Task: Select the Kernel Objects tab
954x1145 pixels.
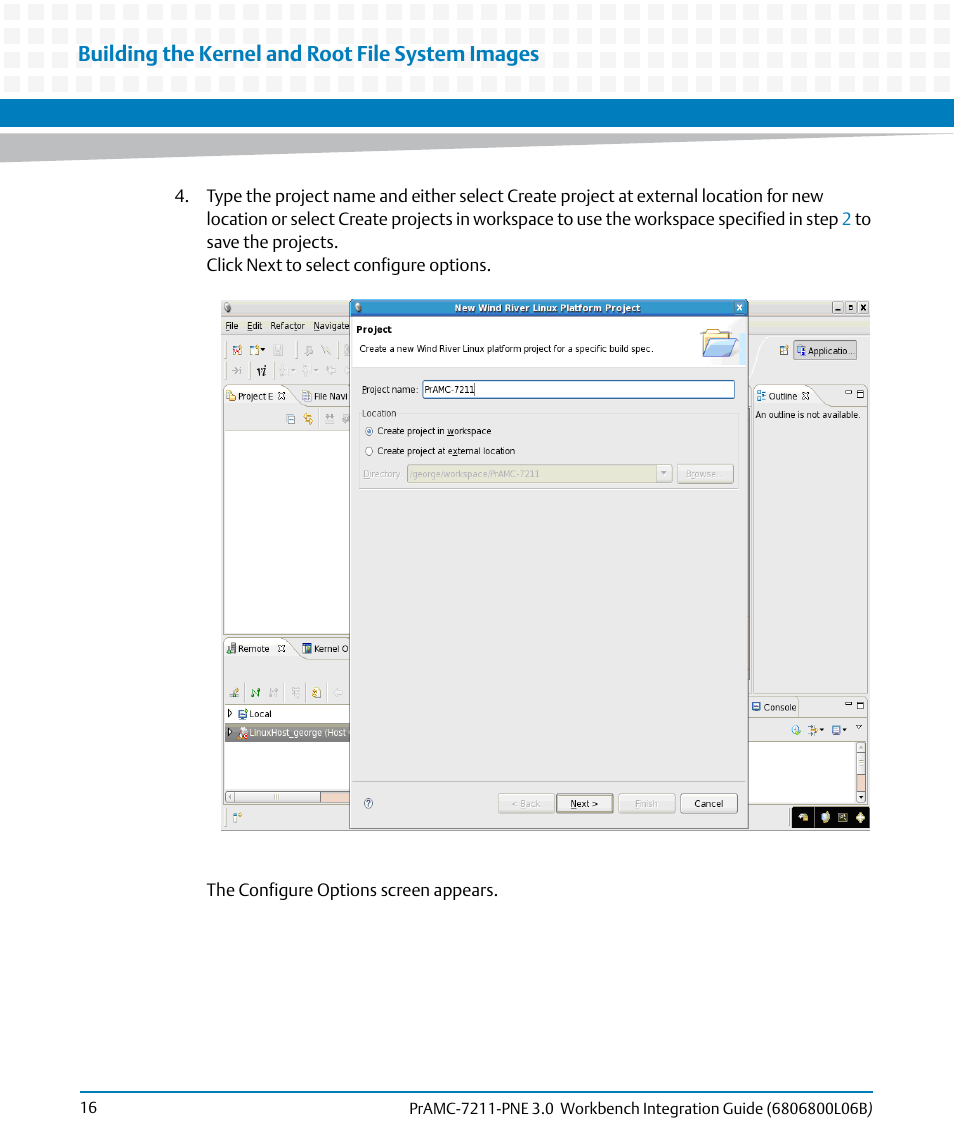Action: click(x=325, y=648)
